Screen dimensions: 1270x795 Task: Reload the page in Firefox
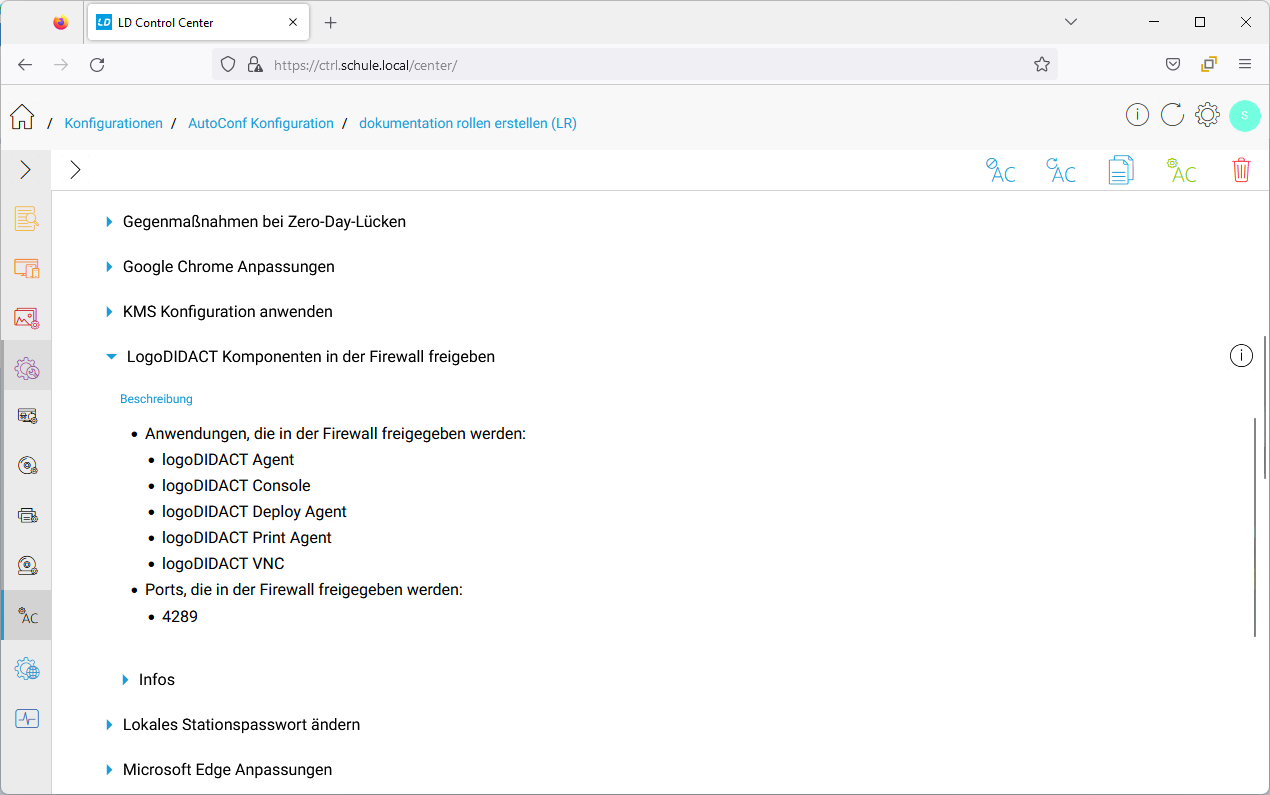click(x=97, y=64)
